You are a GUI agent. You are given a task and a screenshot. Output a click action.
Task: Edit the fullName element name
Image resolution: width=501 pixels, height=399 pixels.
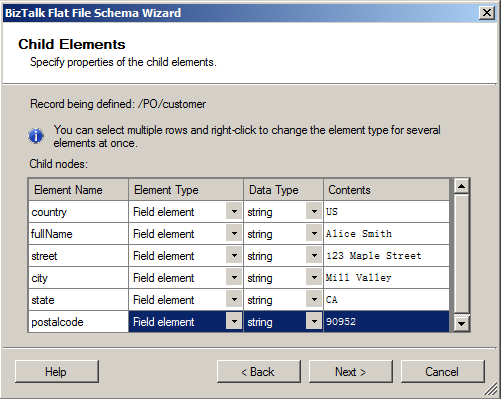tap(78, 234)
